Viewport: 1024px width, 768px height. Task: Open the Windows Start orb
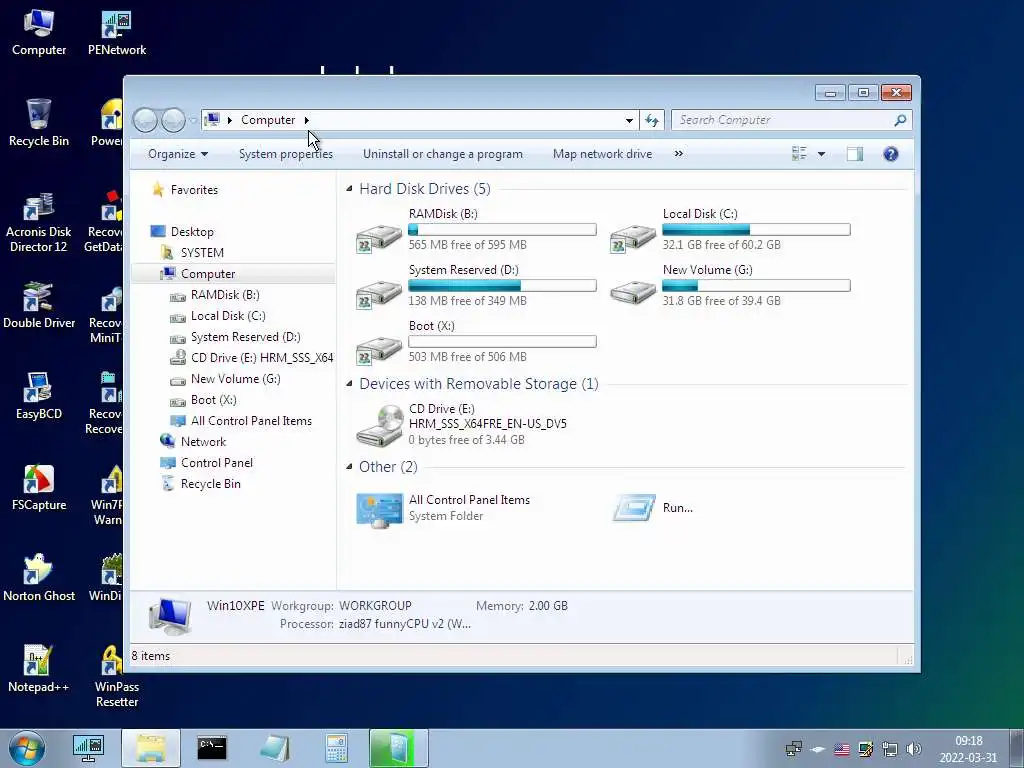click(27, 748)
